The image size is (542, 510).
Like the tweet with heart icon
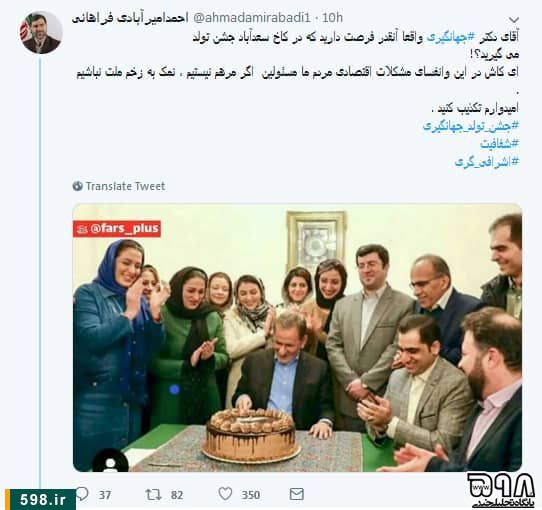225,494
